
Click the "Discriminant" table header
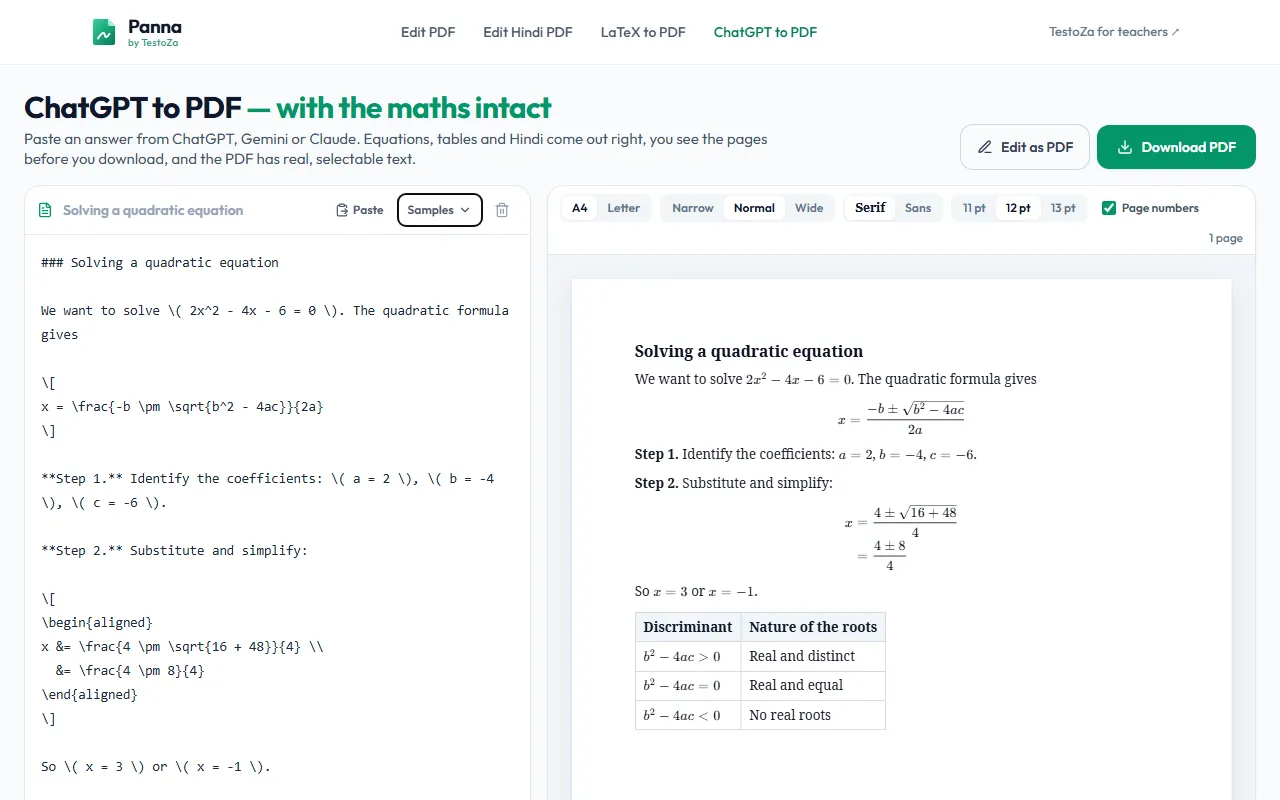(x=688, y=627)
